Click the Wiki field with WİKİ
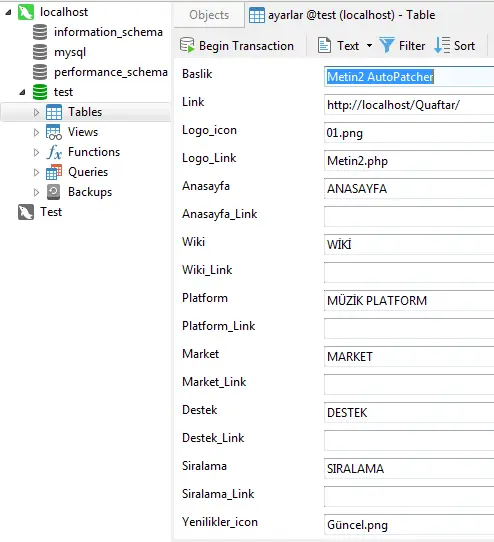The height and width of the screenshot is (542, 494). point(409,245)
